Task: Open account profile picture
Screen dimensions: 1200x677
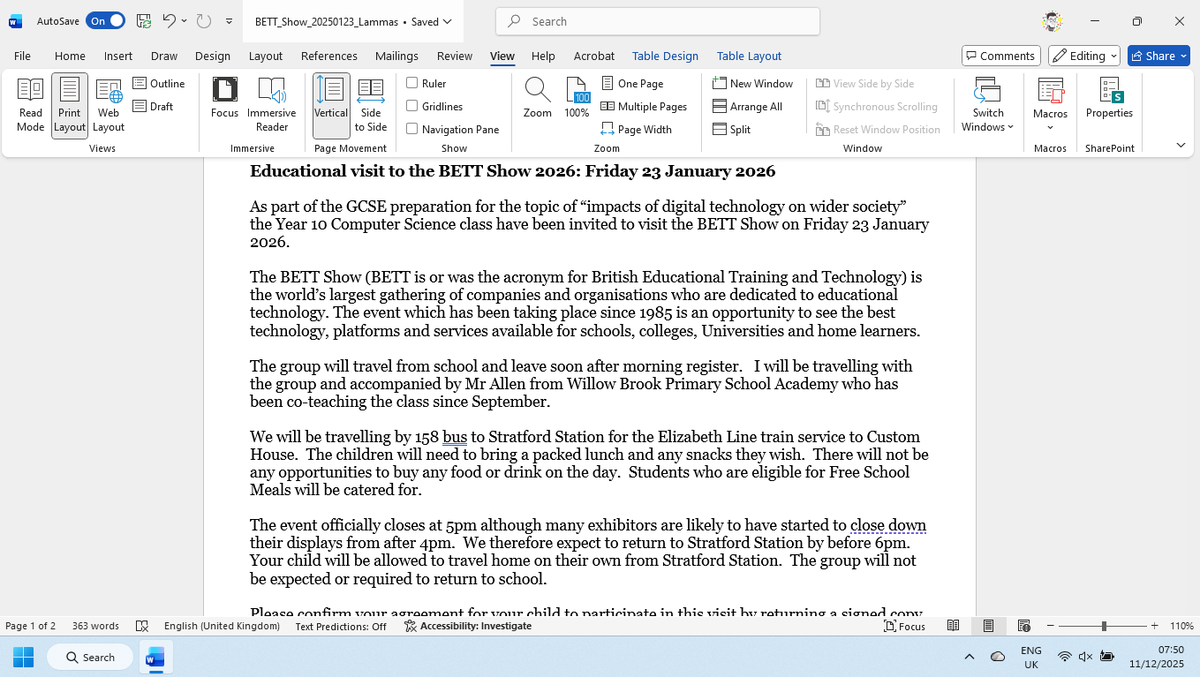Action: tap(1050, 21)
